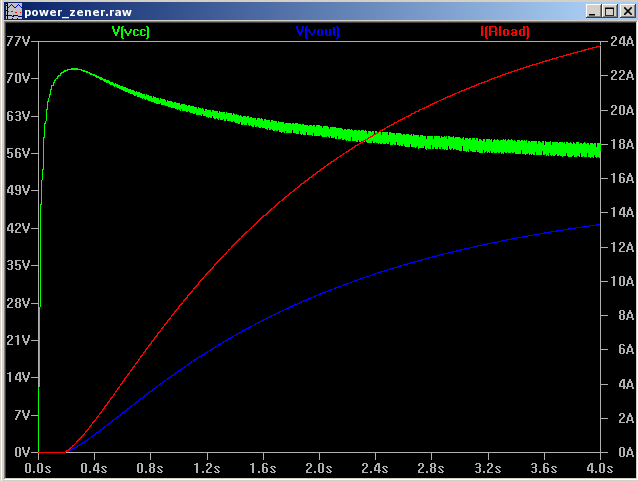Click the 3.6s time axis label
Screen dimensions: 638x481
pos(544,468)
